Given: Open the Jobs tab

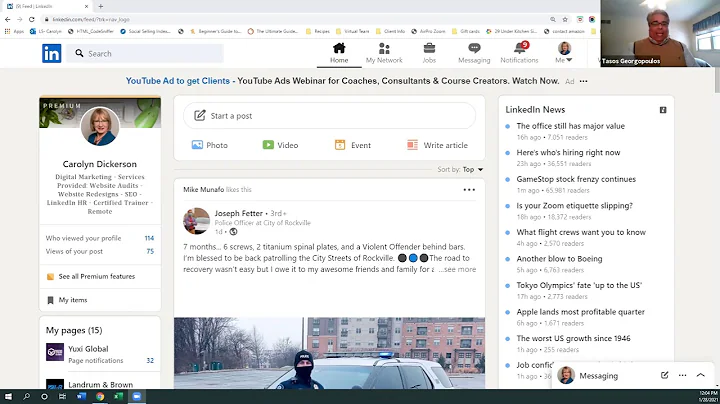Looking at the screenshot, I should tap(429, 53).
